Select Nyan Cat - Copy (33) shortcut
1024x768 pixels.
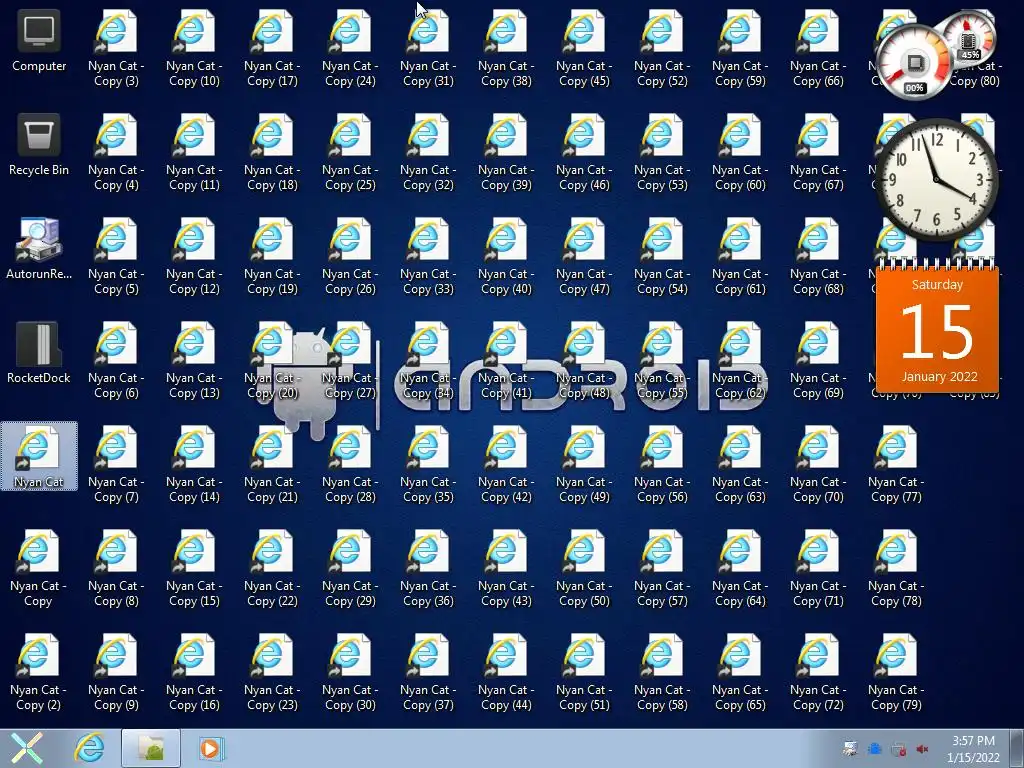point(428,256)
